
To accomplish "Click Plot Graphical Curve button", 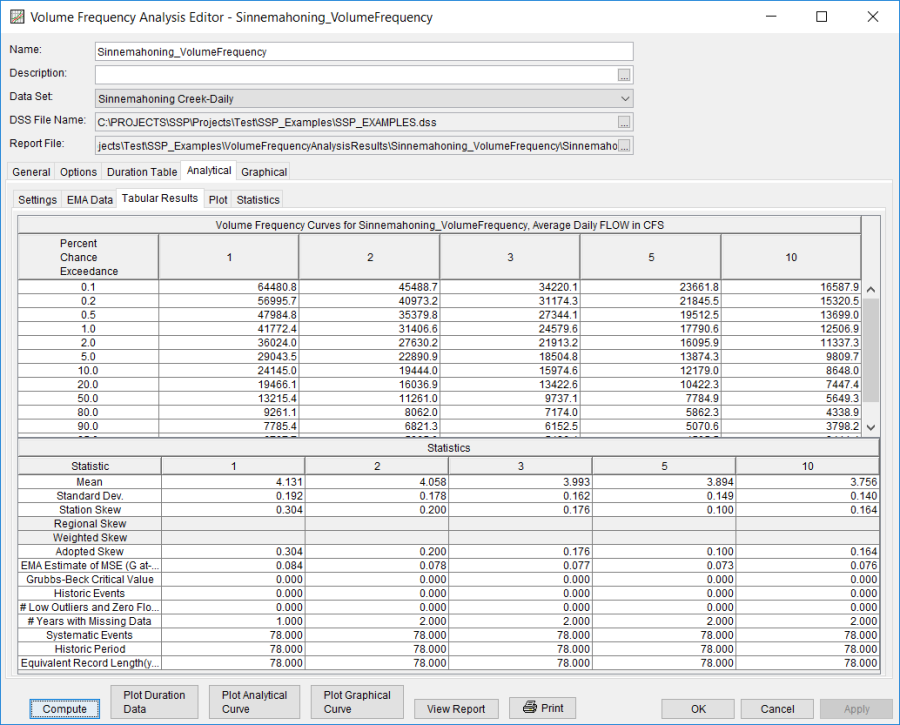I will (x=357, y=701).
